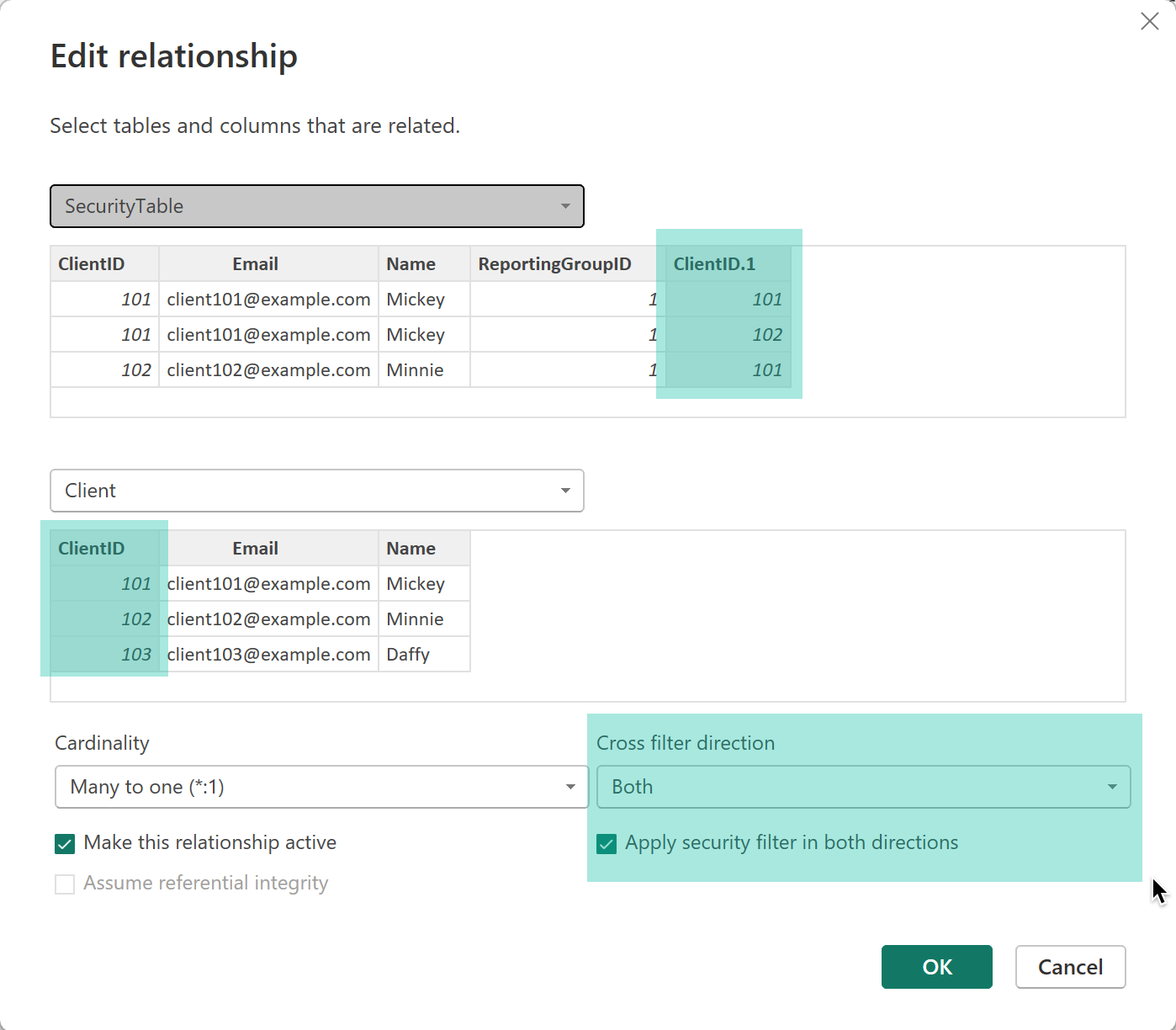Click the 'Select tables and columns' instruction text
Viewport: 1176px width, 1030px height.
pyautogui.click(x=255, y=125)
